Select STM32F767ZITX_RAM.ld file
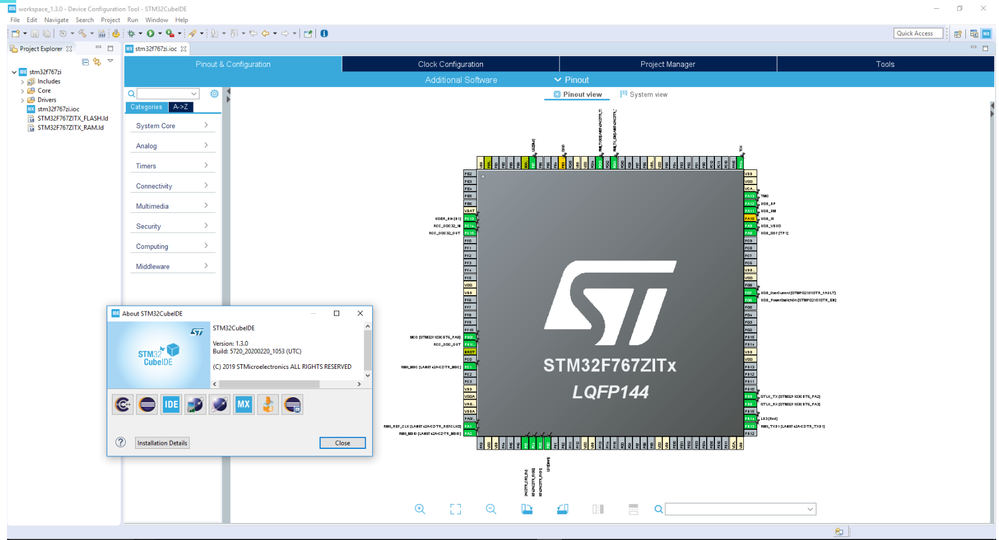The image size is (999, 540). (x=70, y=127)
